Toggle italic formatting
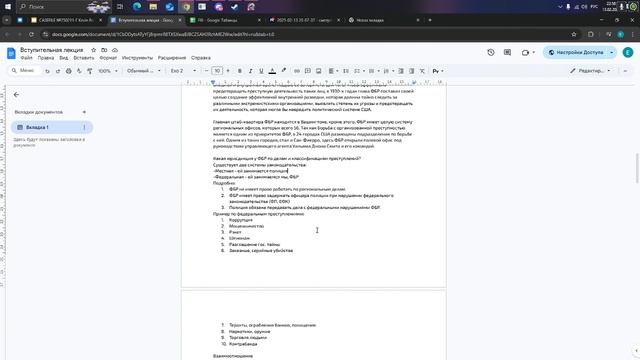The width and height of the screenshot is (640, 360). 250,71
